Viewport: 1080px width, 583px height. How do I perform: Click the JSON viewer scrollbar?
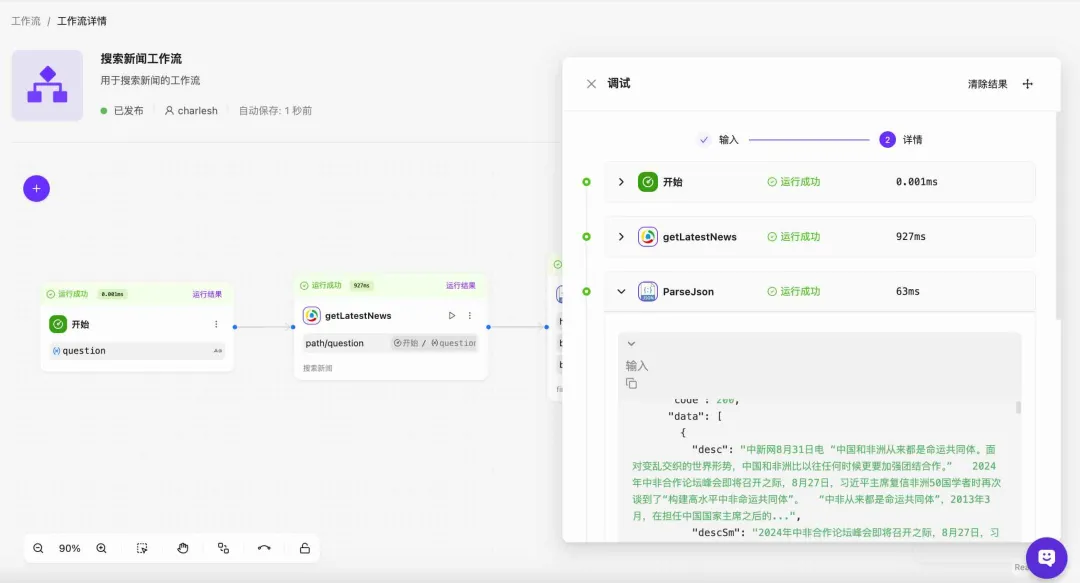(x=1018, y=407)
